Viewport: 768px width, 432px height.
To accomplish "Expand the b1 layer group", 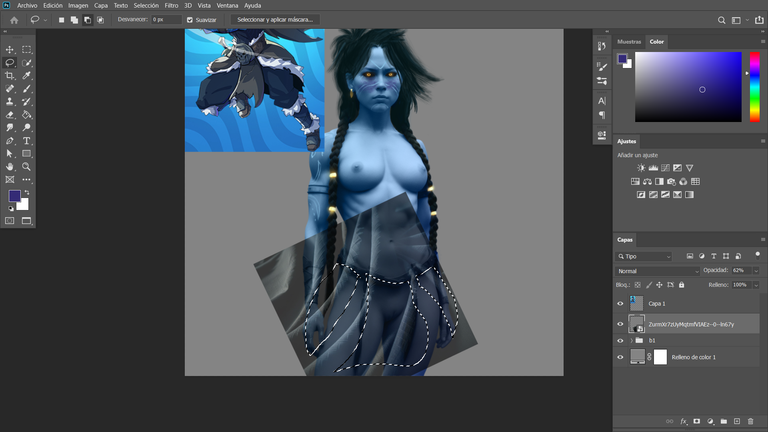I will 631,340.
